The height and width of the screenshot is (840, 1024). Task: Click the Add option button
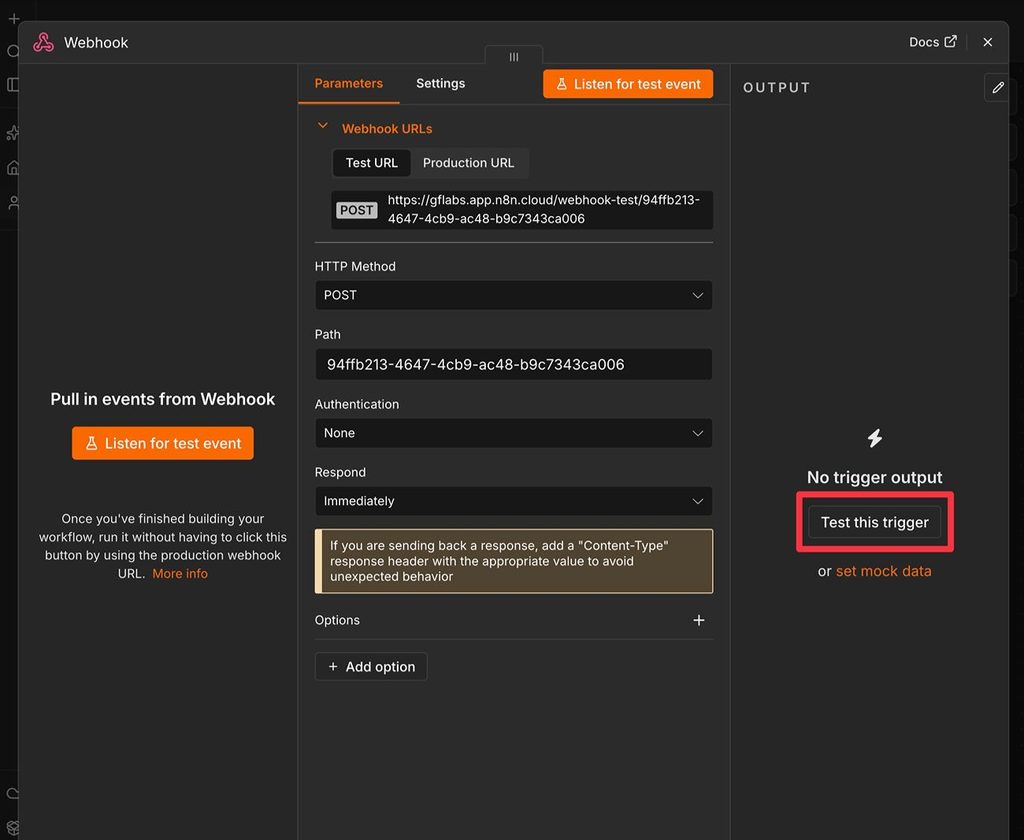[371, 666]
